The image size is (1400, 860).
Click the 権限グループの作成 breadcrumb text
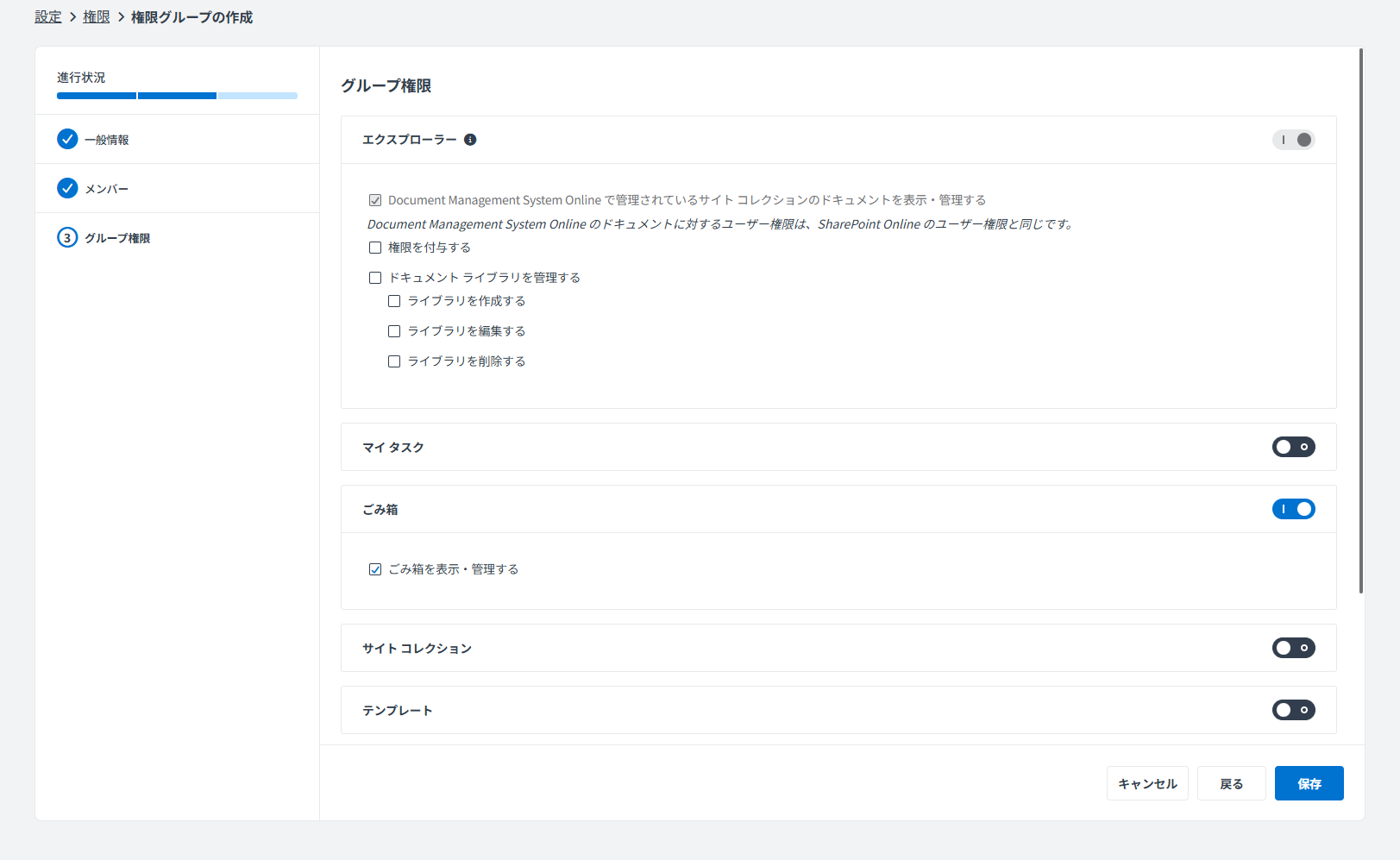click(x=191, y=17)
